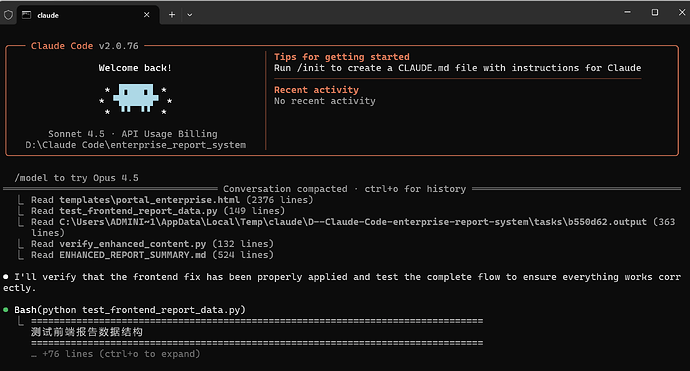
Task: Click the terminal icon on claude tab
Action: click(x=26, y=15)
